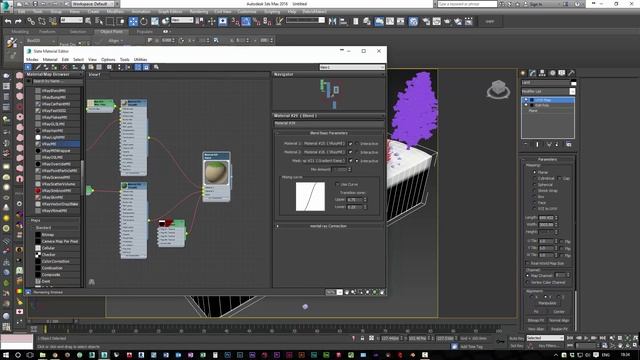Open Rendering menu in main menu bar

click(x=198, y=12)
